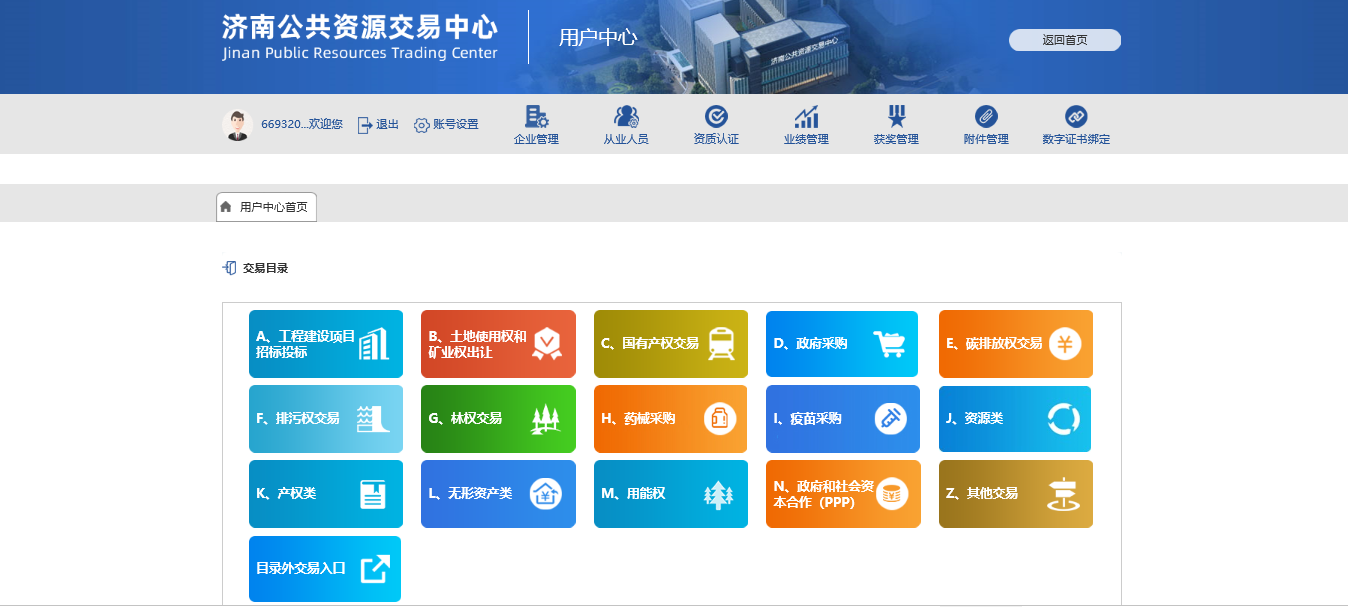
Task: Open 从业人员 personnel icon
Action: tap(626, 117)
